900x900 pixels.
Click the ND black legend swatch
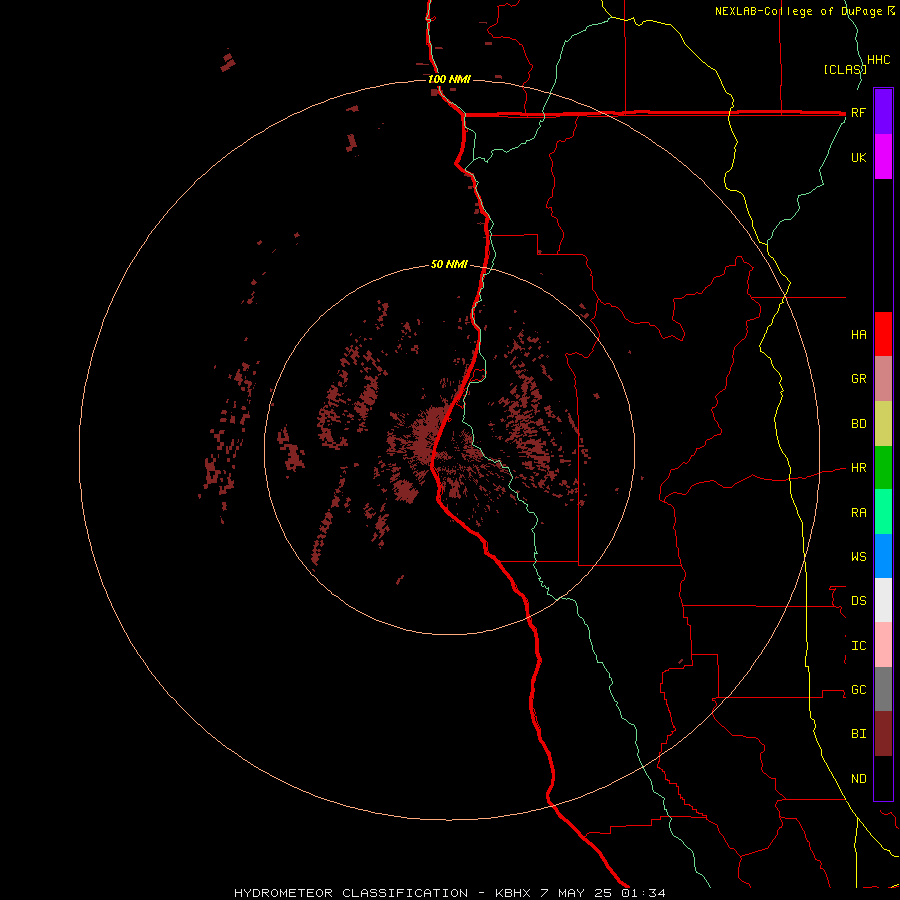883,778
